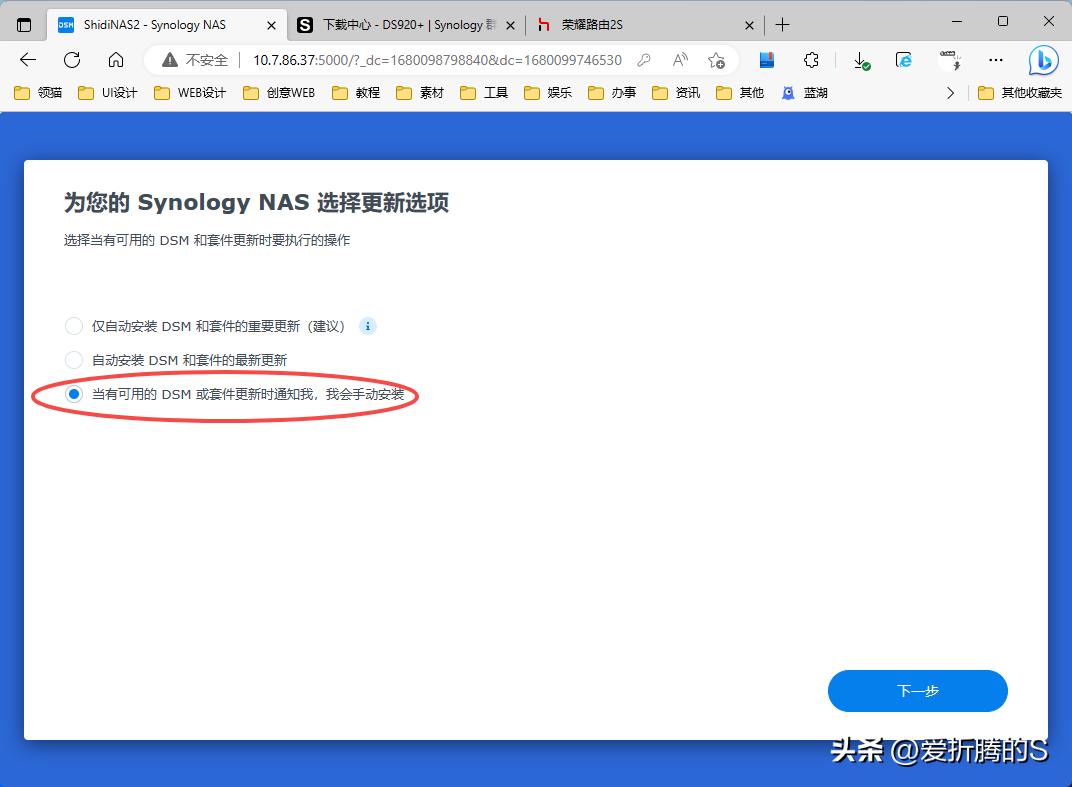
Task: Click the info icon beside the recommended option
Action: click(367, 326)
